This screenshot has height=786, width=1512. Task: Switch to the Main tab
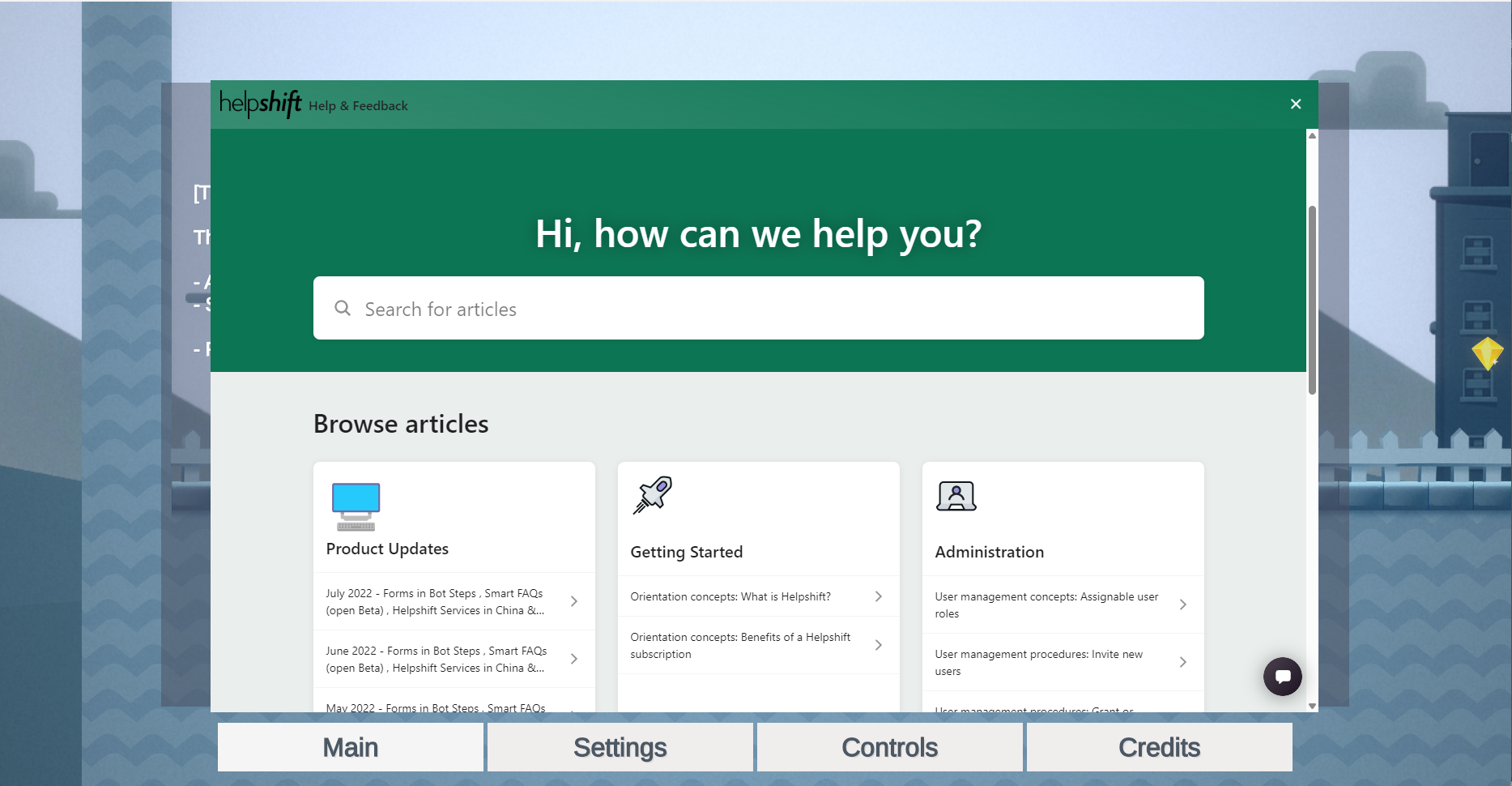pyautogui.click(x=350, y=747)
